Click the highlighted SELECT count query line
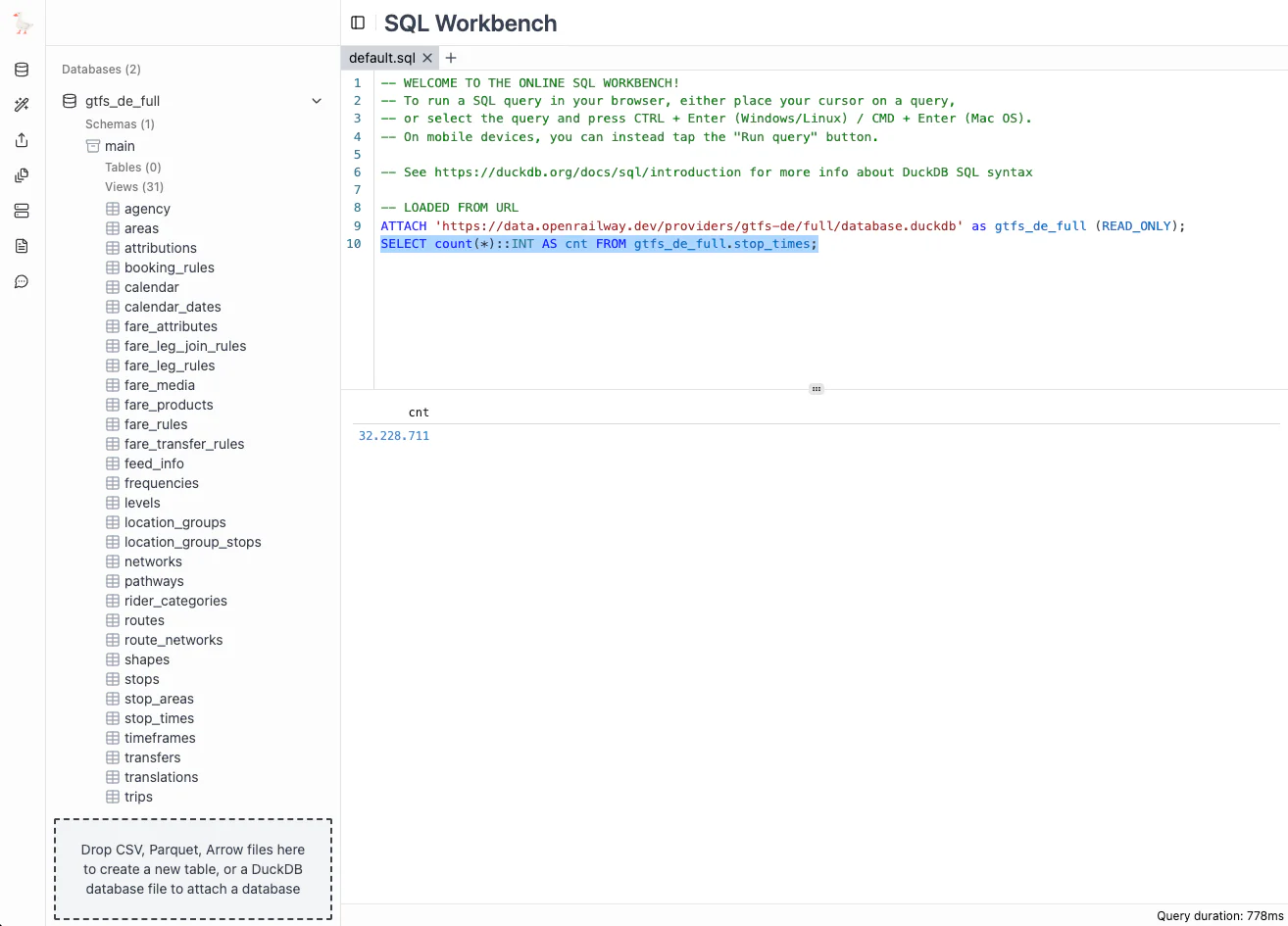The width and height of the screenshot is (1288, 926). [x=599, y=244]
